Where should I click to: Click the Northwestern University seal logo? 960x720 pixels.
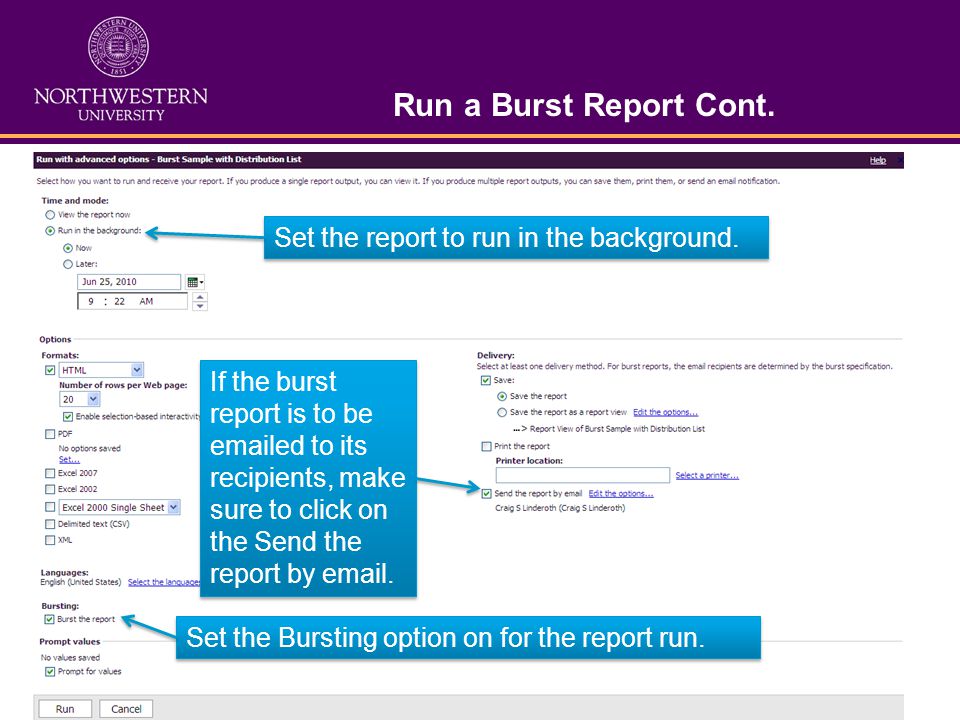118,47
